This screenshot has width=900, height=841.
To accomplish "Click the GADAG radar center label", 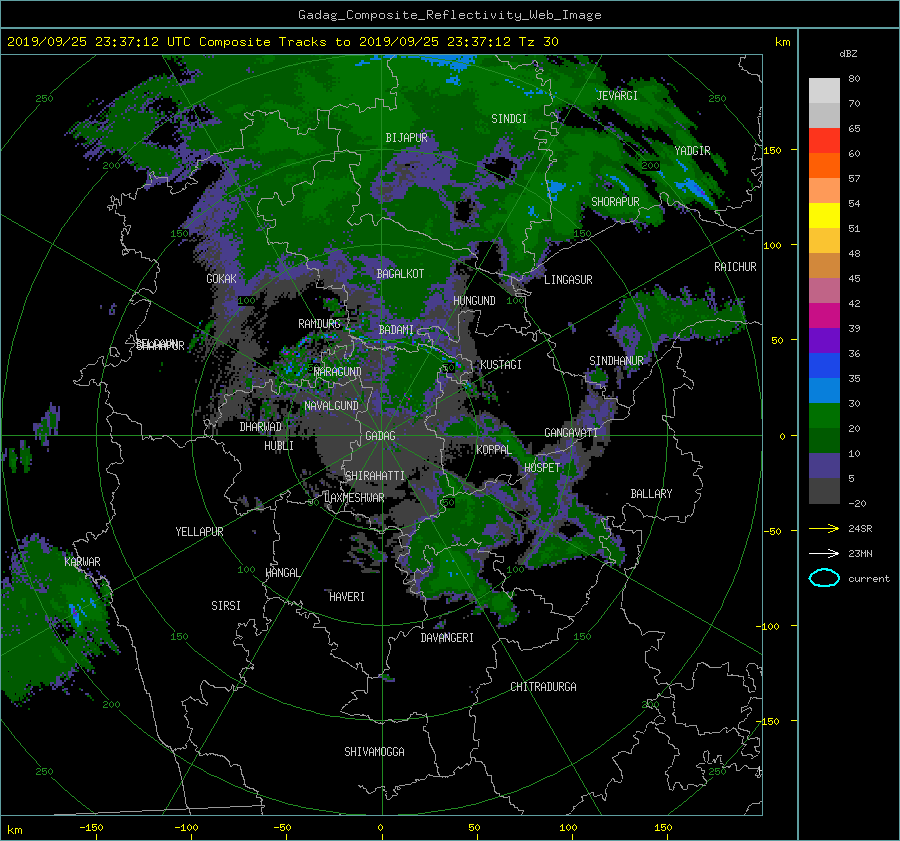I will click(x=380, y=436).
